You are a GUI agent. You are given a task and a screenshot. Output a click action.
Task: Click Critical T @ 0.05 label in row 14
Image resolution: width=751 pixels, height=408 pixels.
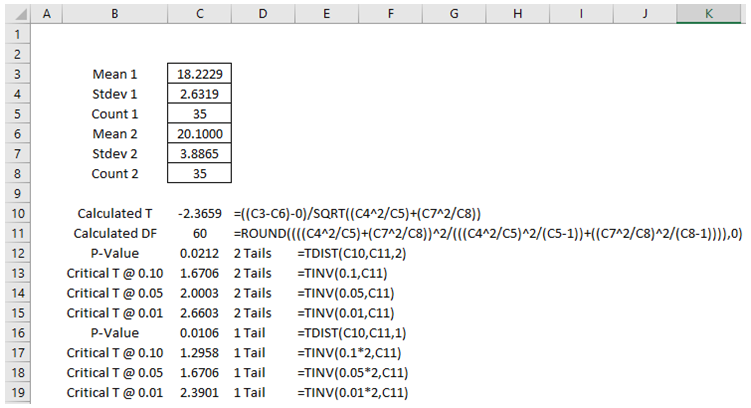115,293
